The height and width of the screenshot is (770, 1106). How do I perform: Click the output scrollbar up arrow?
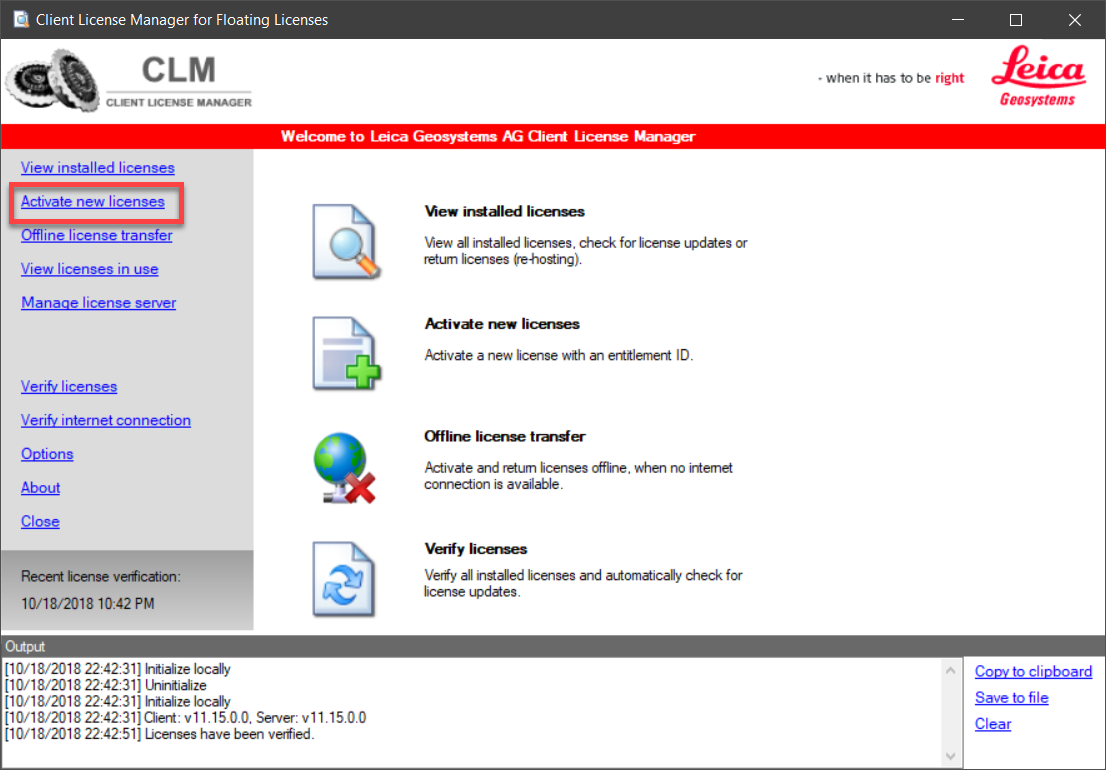(x=951, y=670)
